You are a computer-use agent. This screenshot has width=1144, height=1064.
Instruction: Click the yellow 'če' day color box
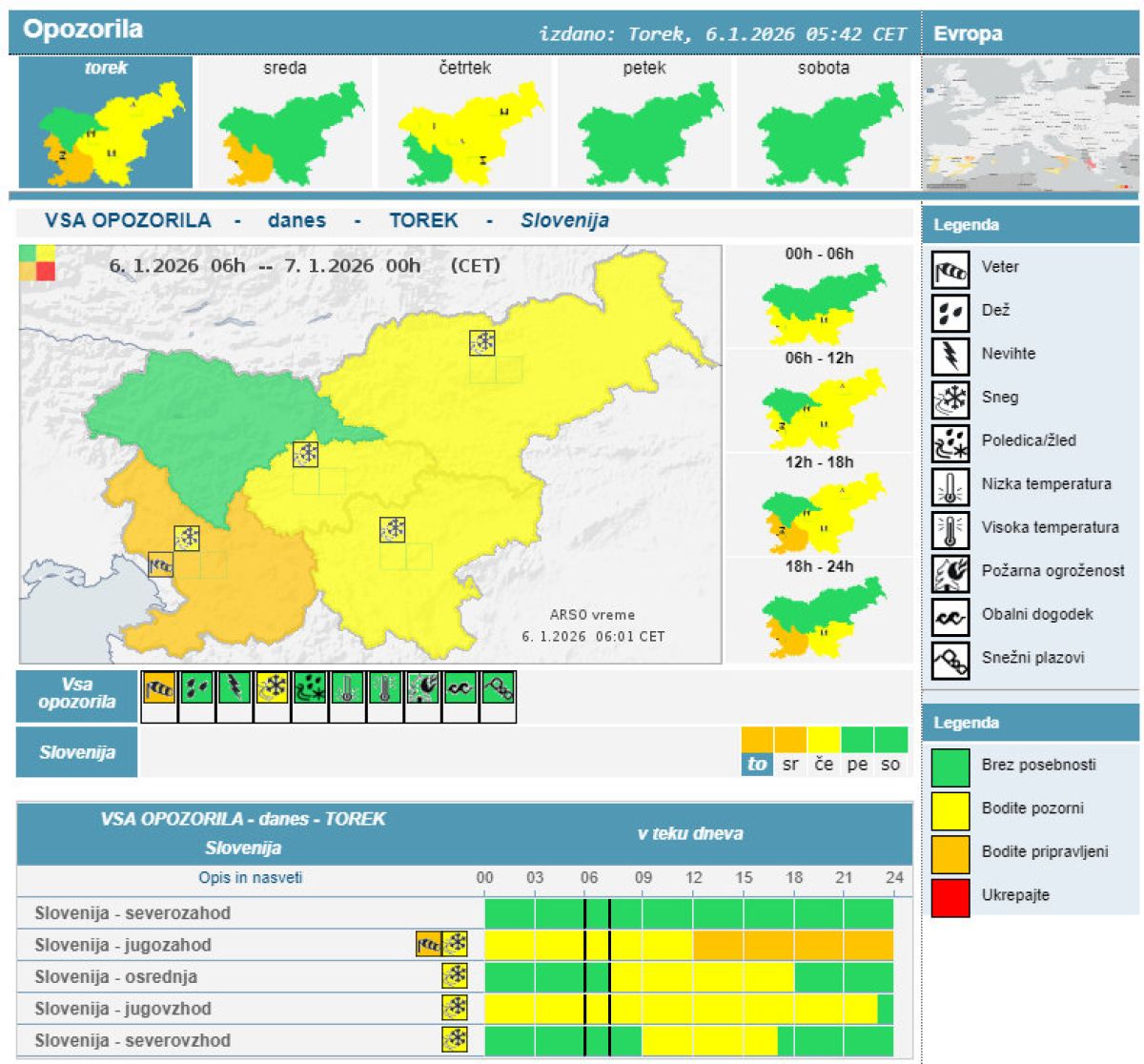[824, 741]
